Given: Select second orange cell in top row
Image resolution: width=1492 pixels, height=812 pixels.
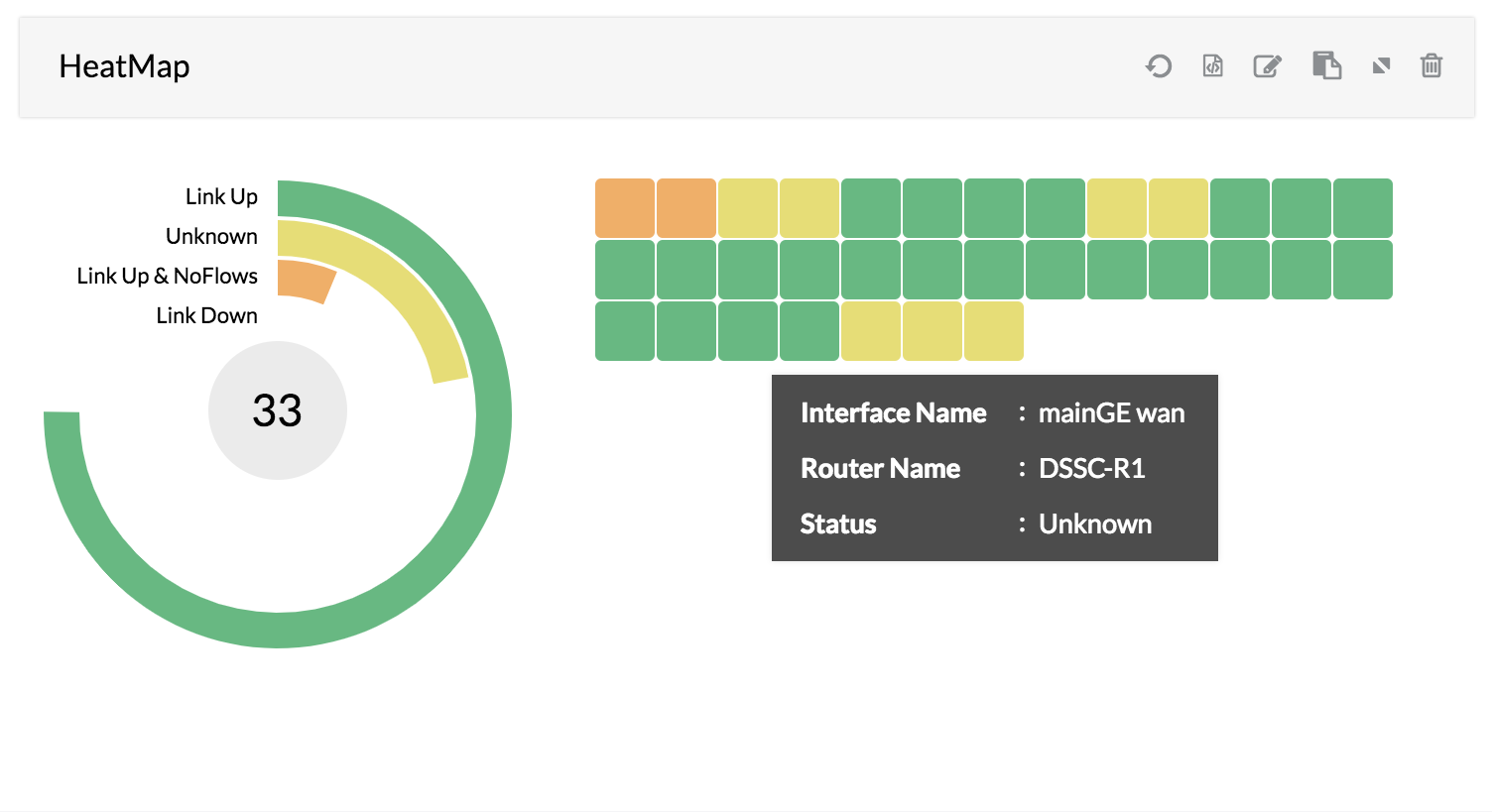Looking at the screenshot, I should pos(686,208).
